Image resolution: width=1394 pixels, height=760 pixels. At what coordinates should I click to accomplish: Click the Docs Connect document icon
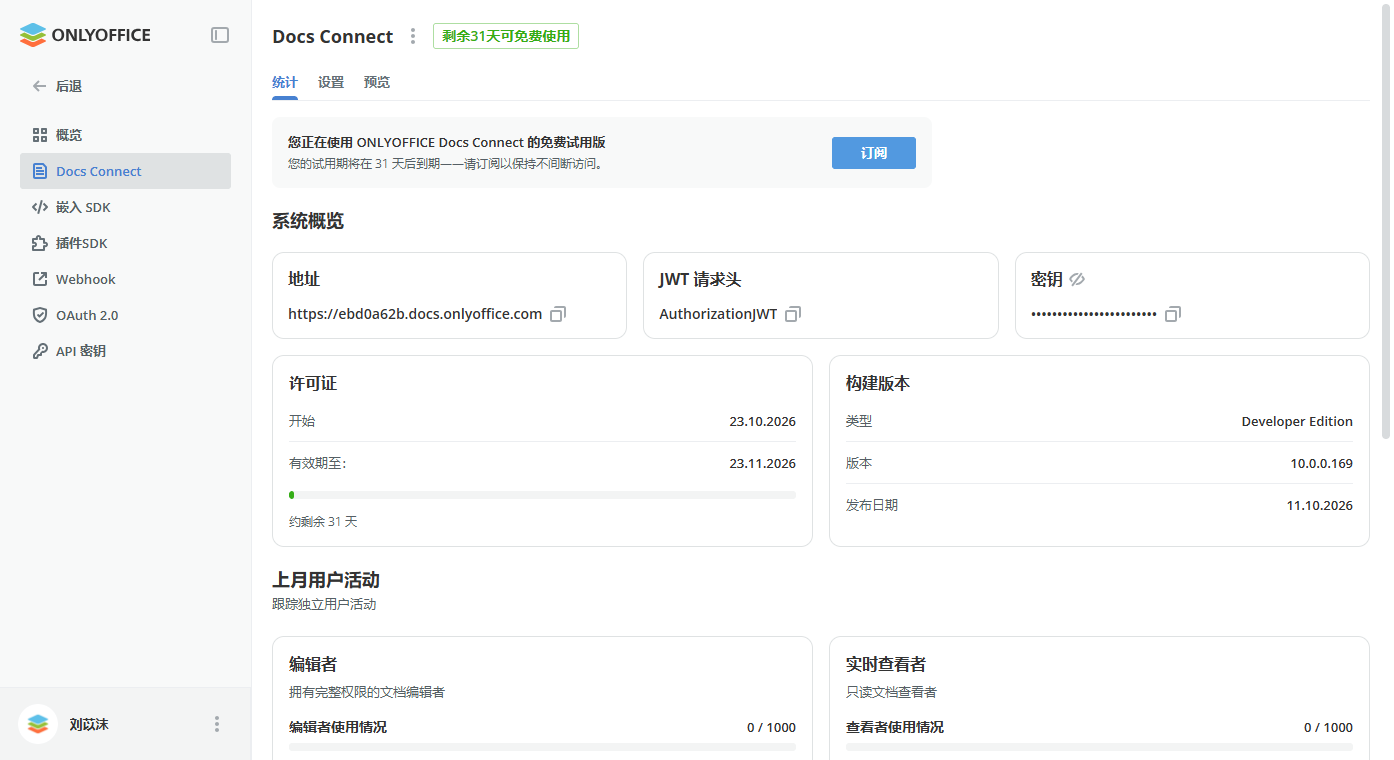(40, 171)
